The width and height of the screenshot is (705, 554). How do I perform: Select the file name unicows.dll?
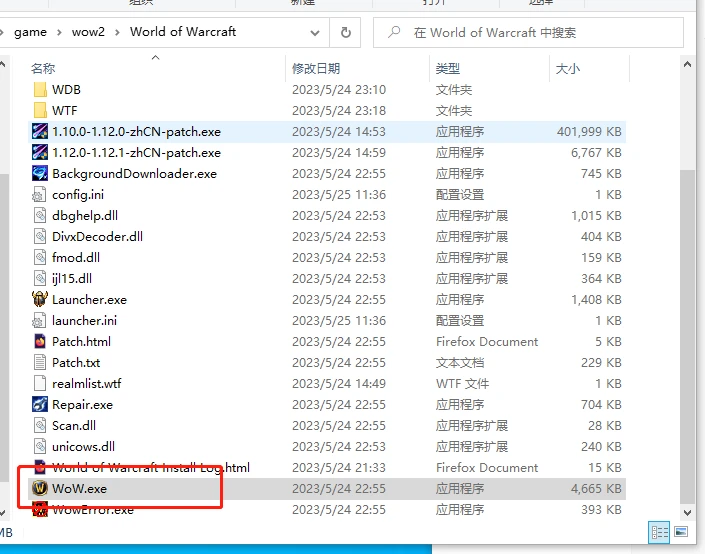click(84, 447)
